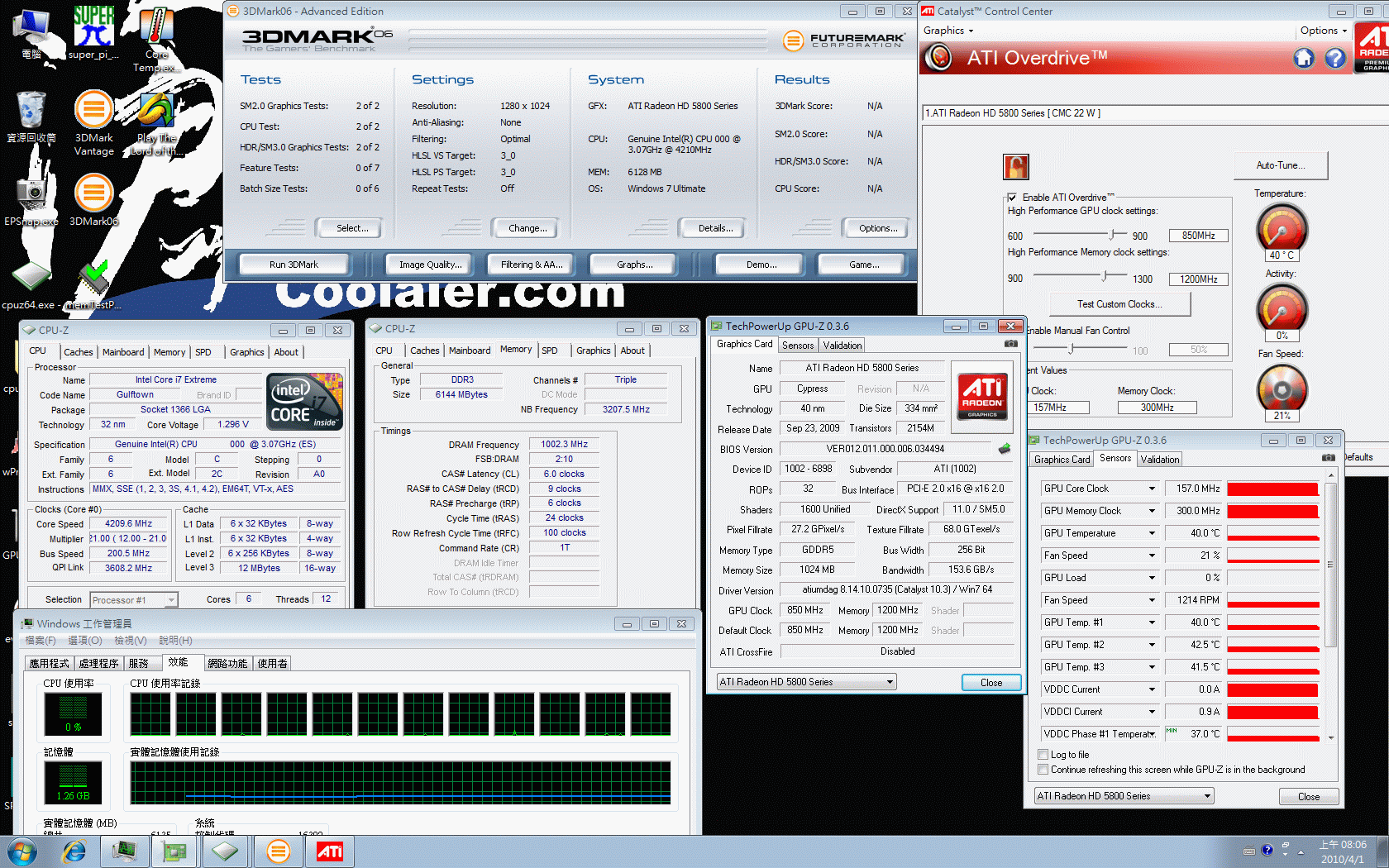Expand the GPU Core Clock sensor dropdown
The height and width of the screenshot is (868, 1389).
[1152, 489]
